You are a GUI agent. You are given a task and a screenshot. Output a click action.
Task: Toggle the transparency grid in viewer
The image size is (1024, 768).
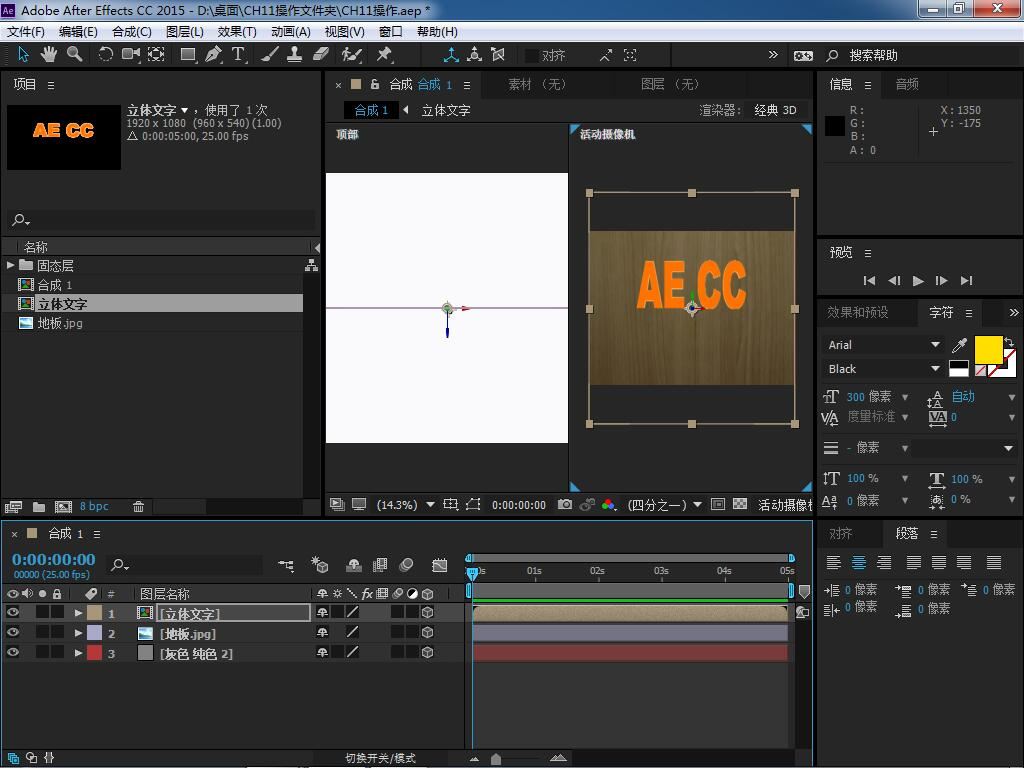pyautogui.click(x=740, y=504)
